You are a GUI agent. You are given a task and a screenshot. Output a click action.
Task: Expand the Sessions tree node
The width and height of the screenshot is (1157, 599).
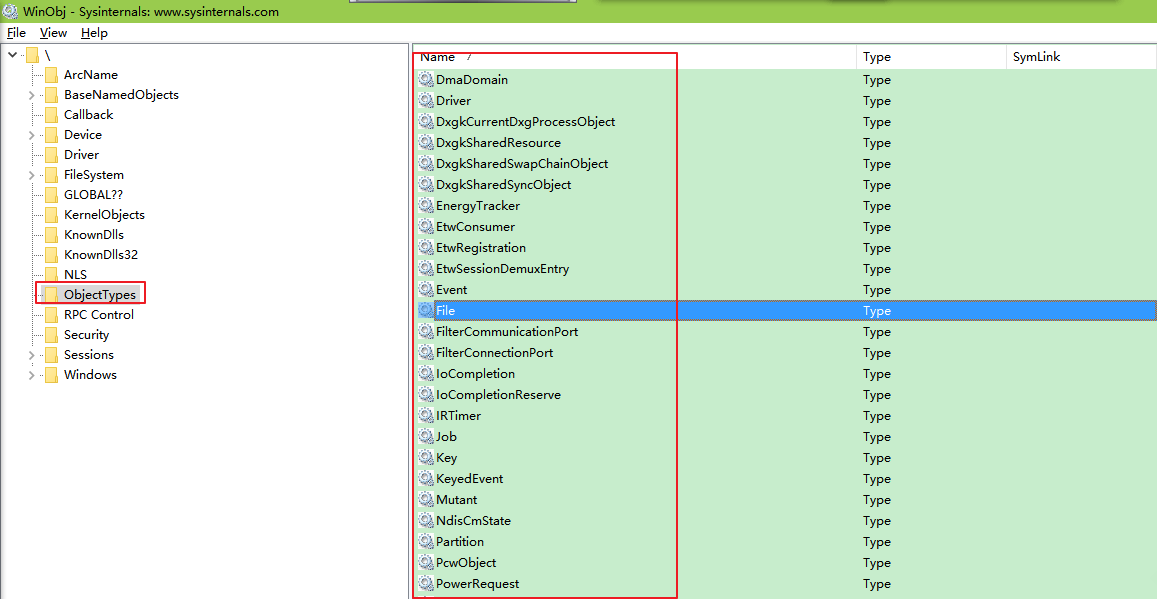pyautogui.click(x=31, y=355)
